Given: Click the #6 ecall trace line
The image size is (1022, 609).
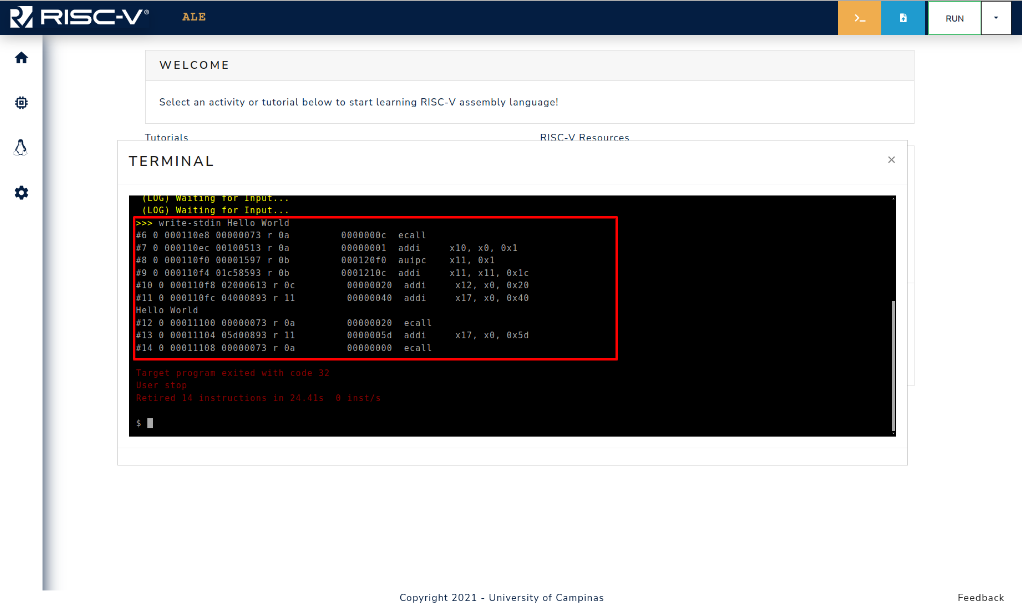Looking at the screenshot, I should click(280, 235).
